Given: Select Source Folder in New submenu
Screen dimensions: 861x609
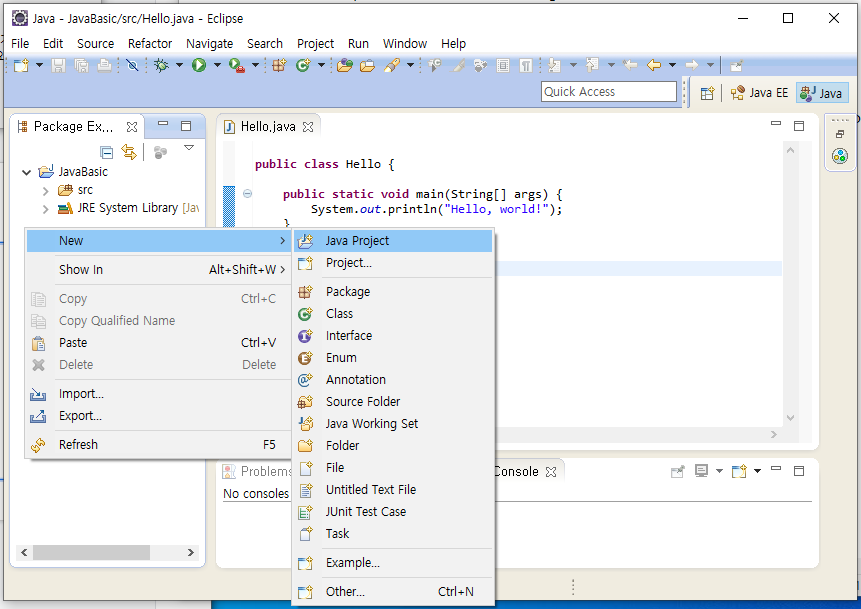Looking at the screenshot, I should coord(393,401).
